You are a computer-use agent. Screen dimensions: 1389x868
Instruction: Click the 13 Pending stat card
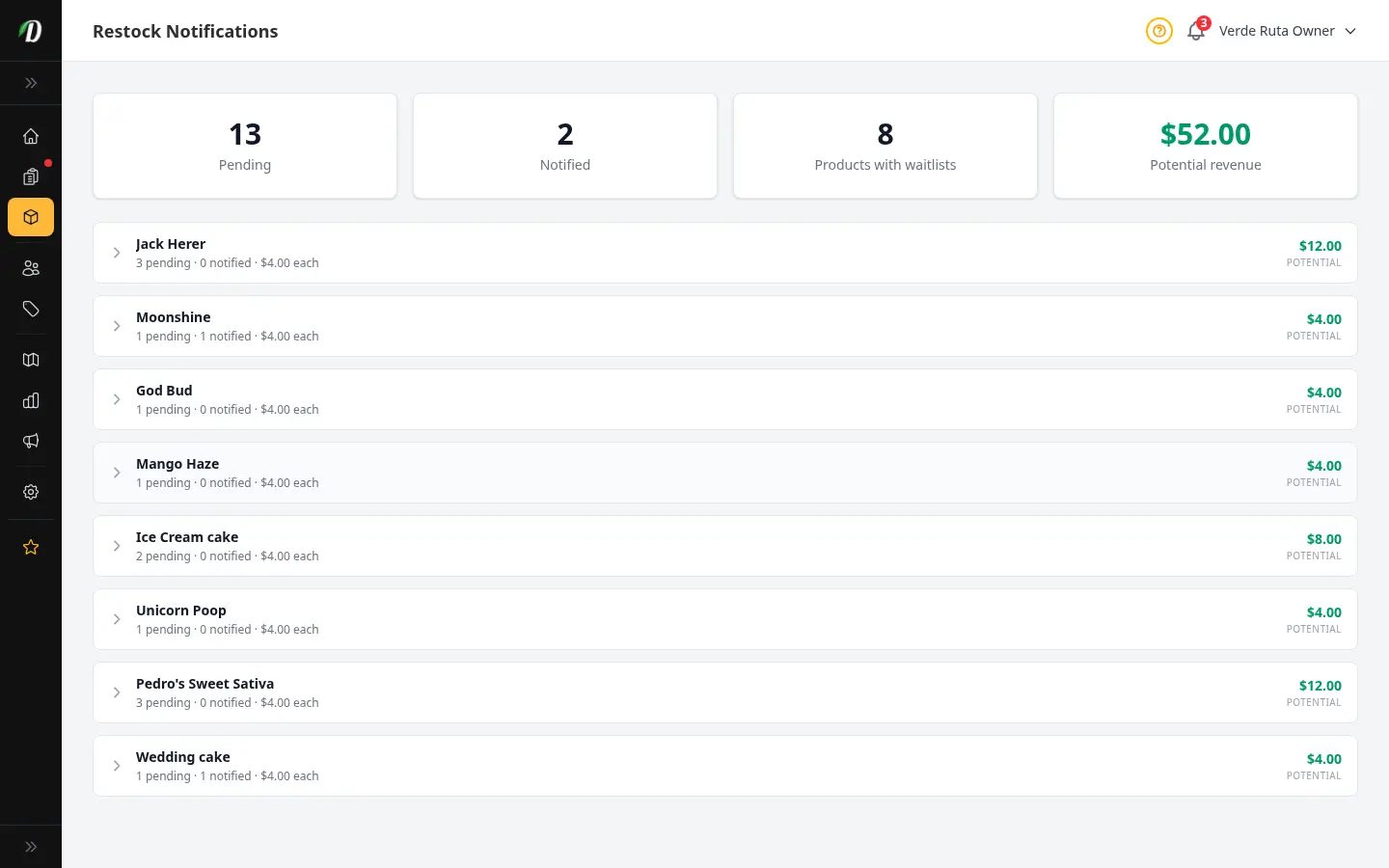[x=245, y=146]
